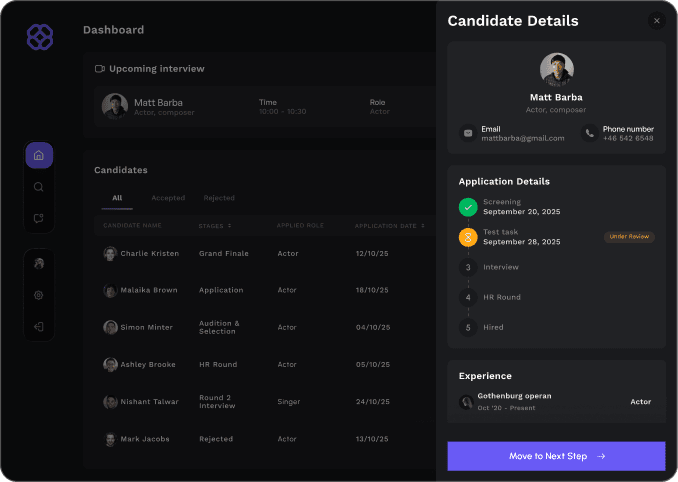Click Mark Jacobs' avatar
This screenshot has height=482, width=678.
coord(110,439)
